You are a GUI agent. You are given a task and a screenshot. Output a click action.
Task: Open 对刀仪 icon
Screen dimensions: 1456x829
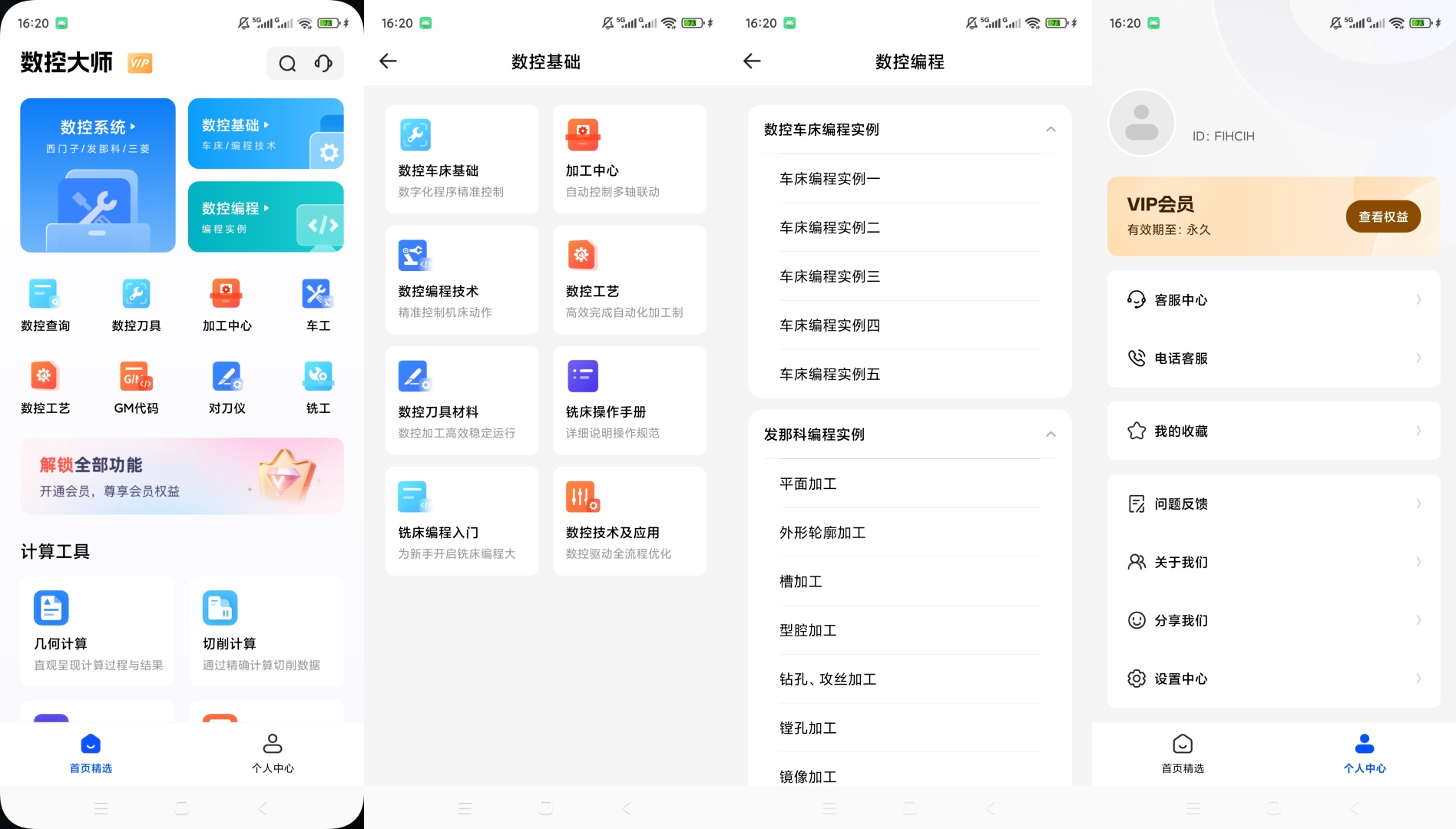pos(227,388)
